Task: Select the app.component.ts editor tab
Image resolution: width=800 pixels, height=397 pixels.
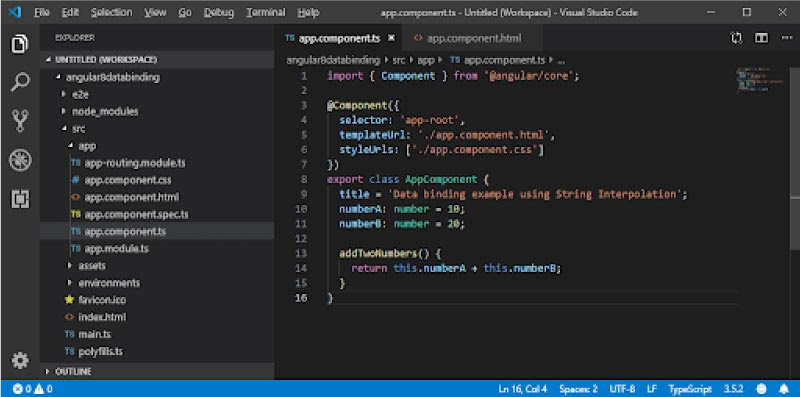Action: pos(339,38)
